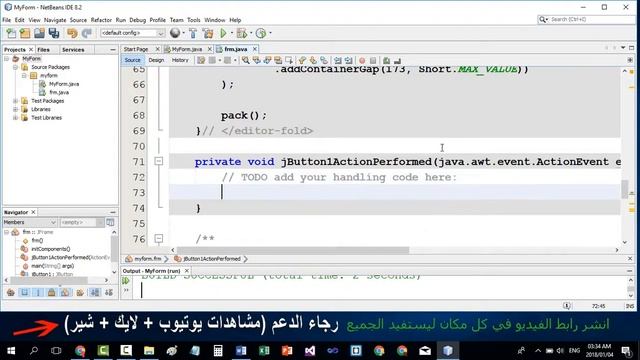Switch to the Services tab
The image size is (640, 360).
coord(73,49)
